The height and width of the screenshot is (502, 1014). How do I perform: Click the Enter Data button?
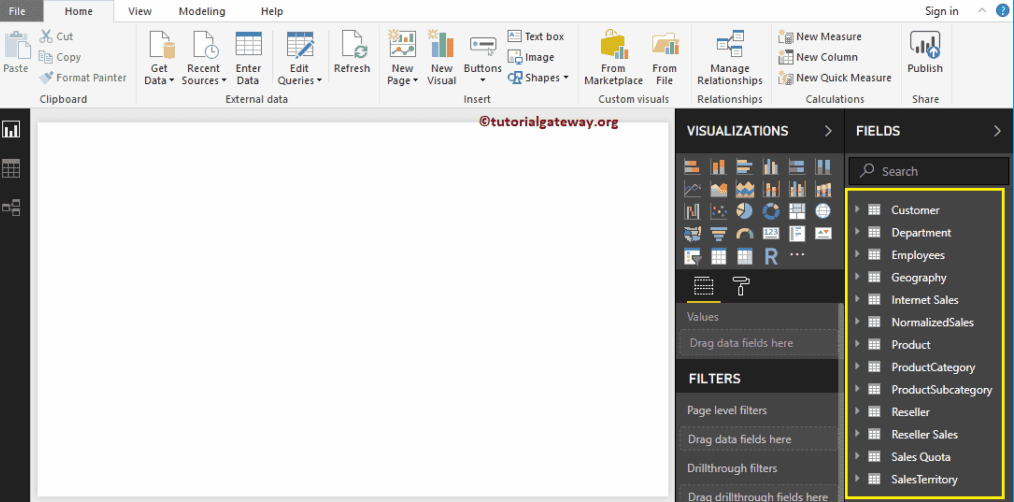248,58
